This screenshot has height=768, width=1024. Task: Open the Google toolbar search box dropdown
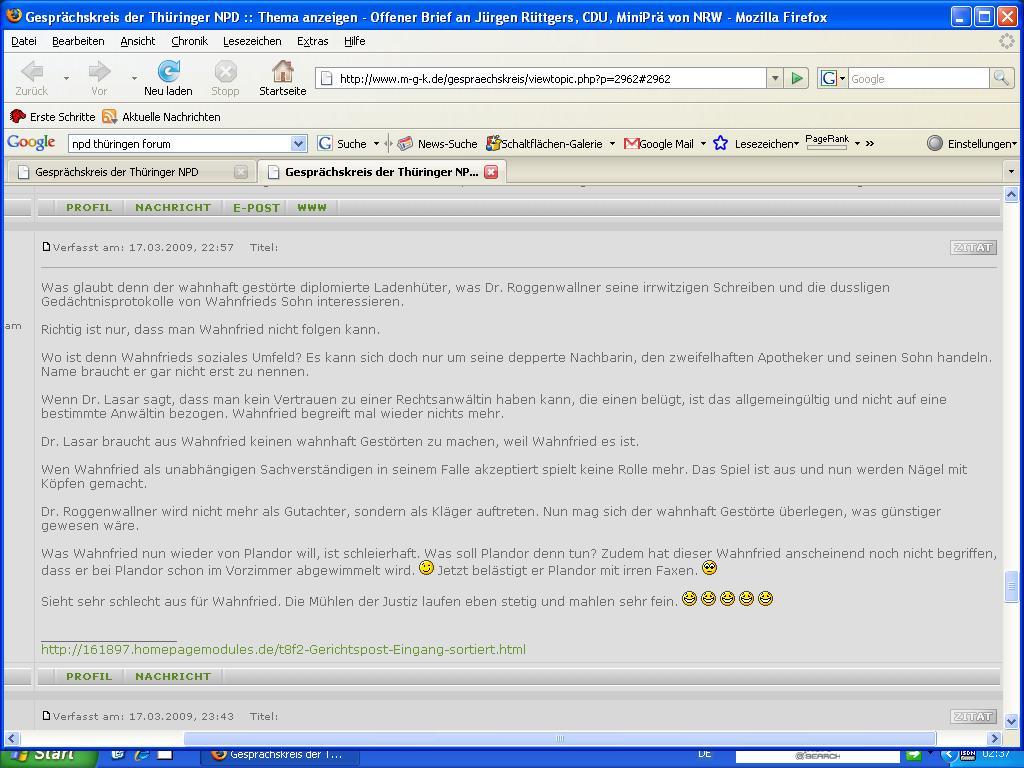click(x=298, y=144)
